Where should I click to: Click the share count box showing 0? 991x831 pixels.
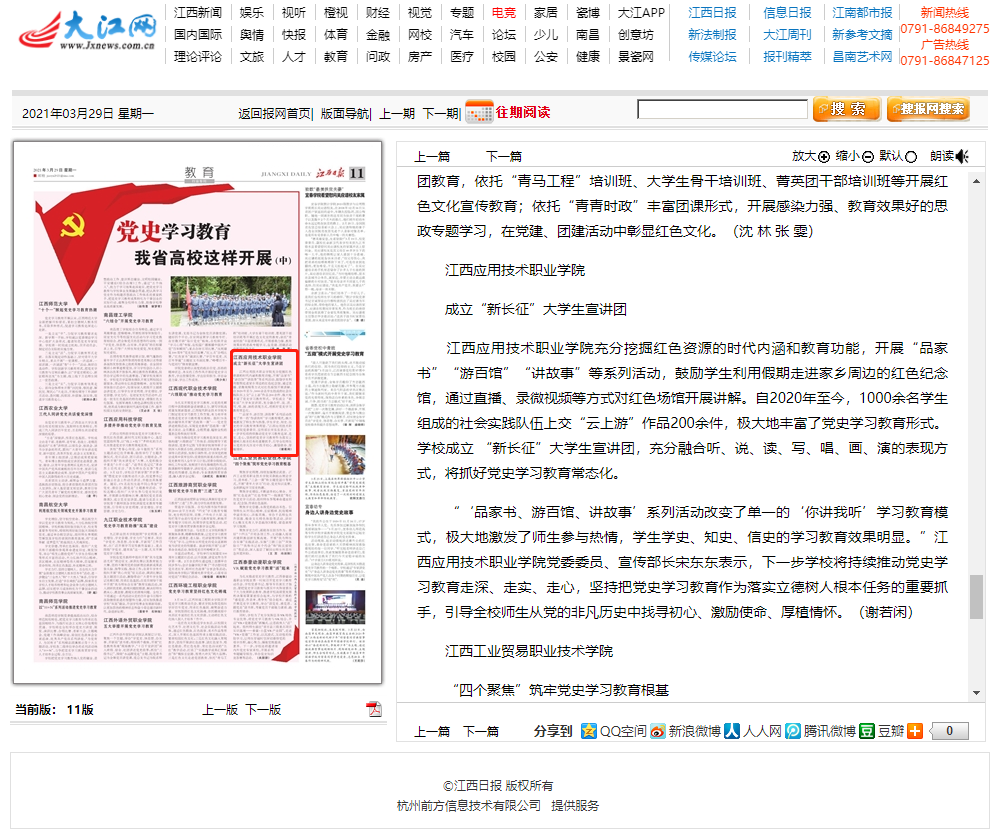pos(948,731)
